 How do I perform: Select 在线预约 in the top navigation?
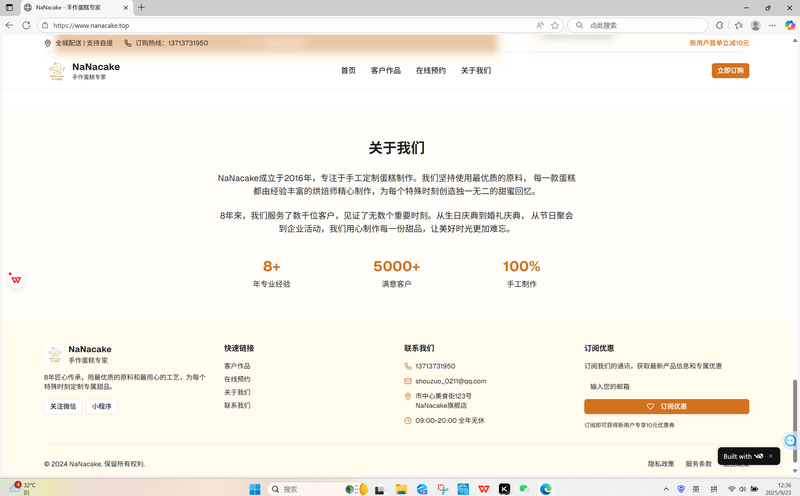(x=430, y=71)
